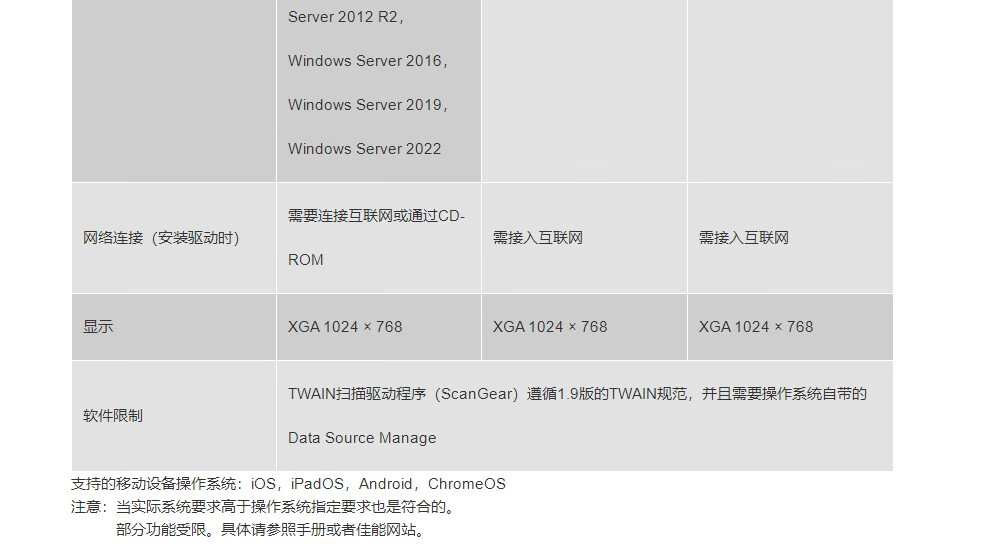Click the 'Windows Server 2016' entry
Image resolution: width=990 pixels, height=557 pixels.
[x=367, y=61]
